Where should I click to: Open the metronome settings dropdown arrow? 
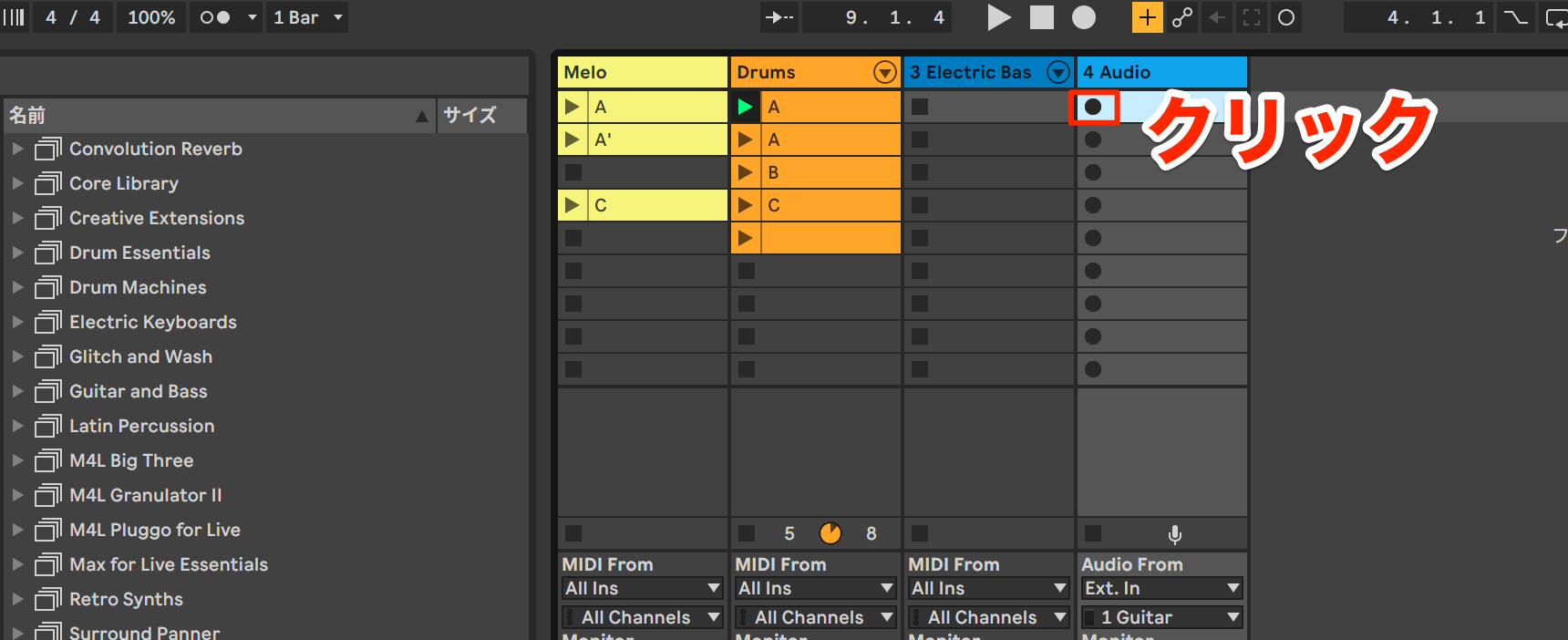[x=253, y=17]
